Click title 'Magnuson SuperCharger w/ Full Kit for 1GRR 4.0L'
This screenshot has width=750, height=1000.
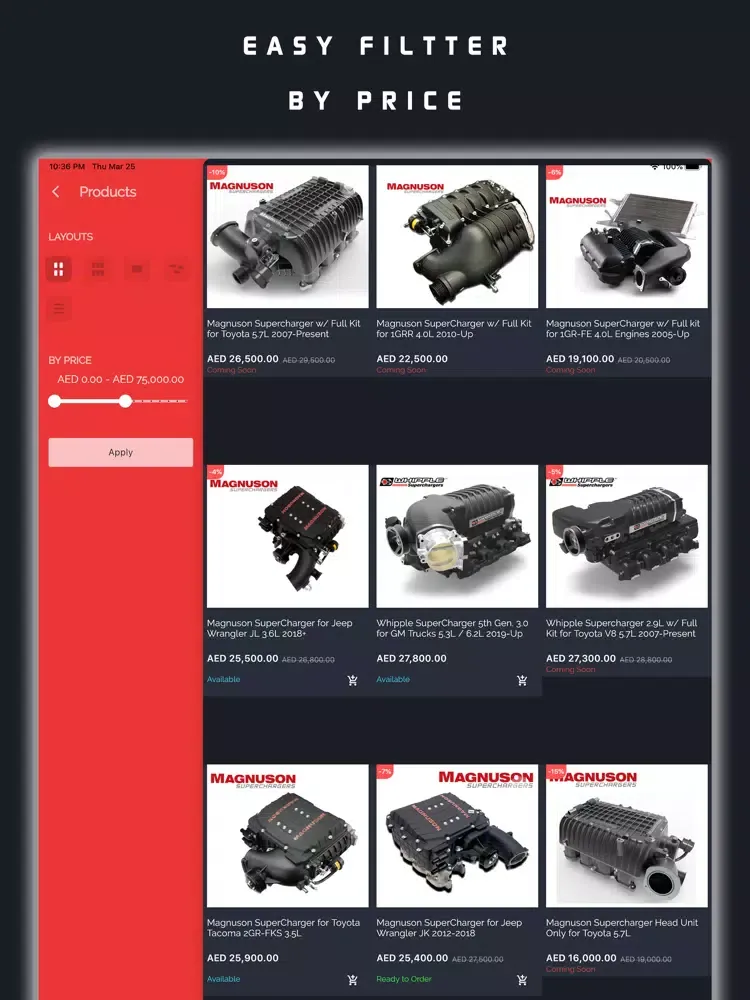coord(453,328)
